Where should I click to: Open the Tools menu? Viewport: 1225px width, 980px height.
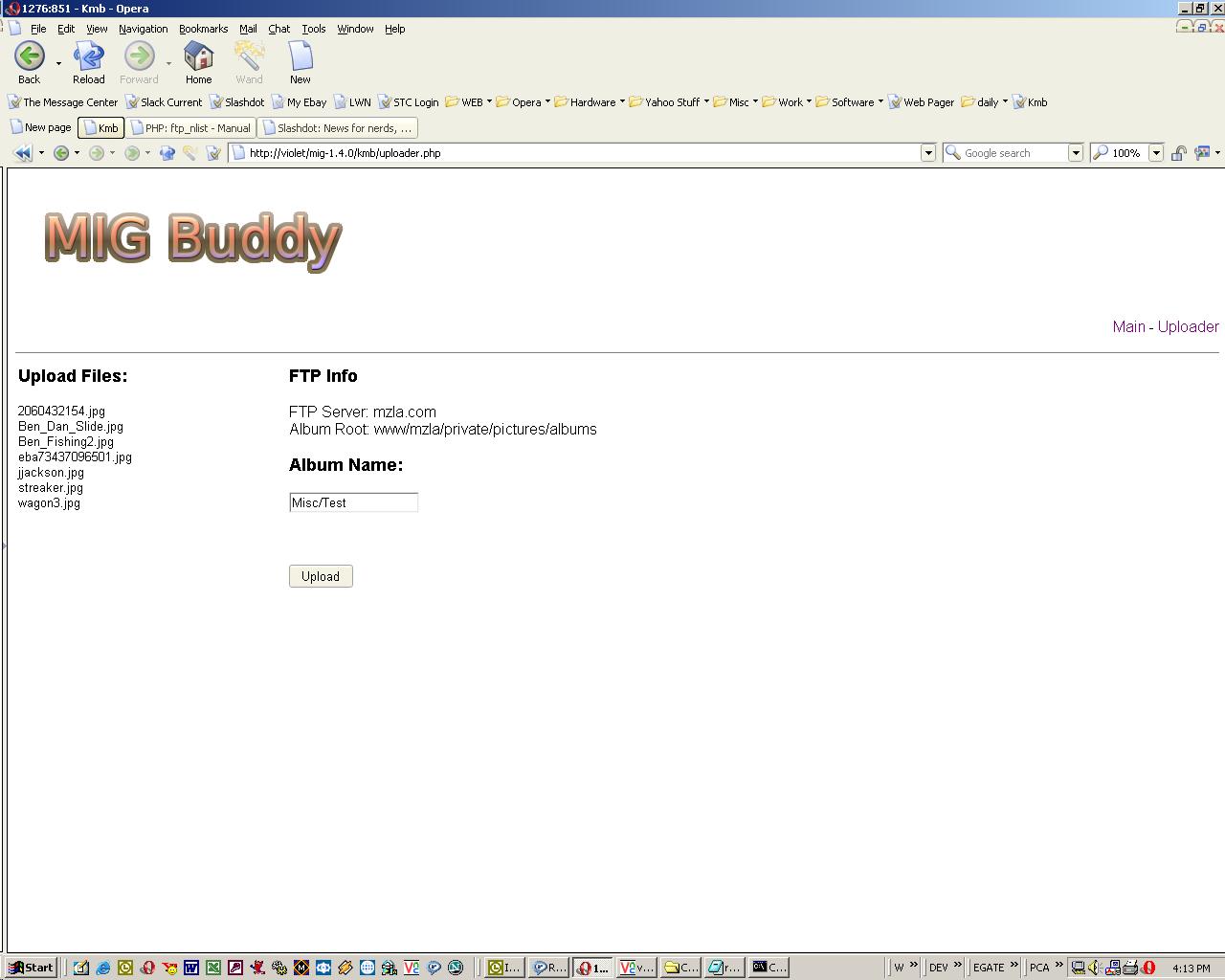tap(313, 29)
